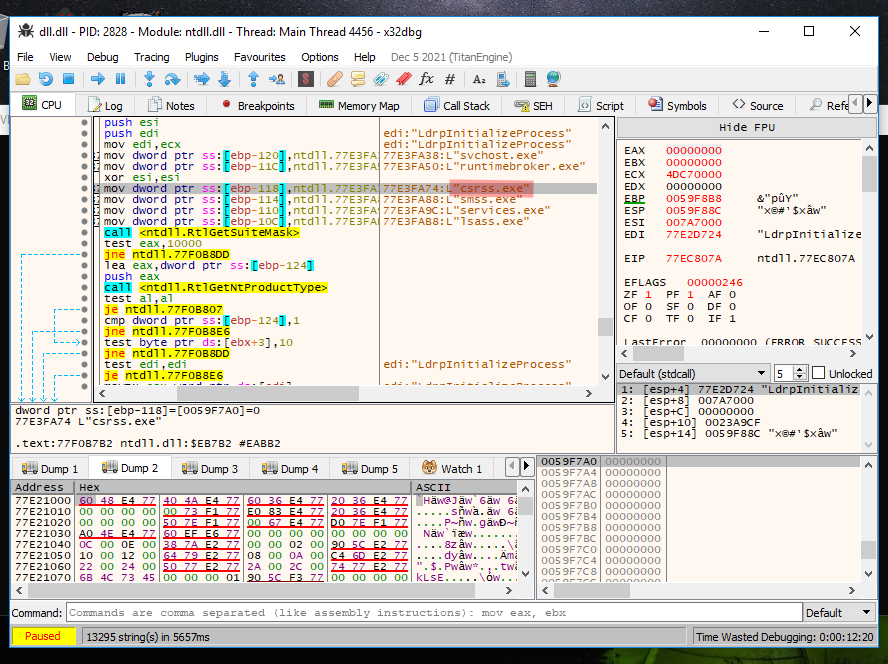Restart debugging with the circular arrow icon
This screenshot has height=664, width=888.
point(46,79)
